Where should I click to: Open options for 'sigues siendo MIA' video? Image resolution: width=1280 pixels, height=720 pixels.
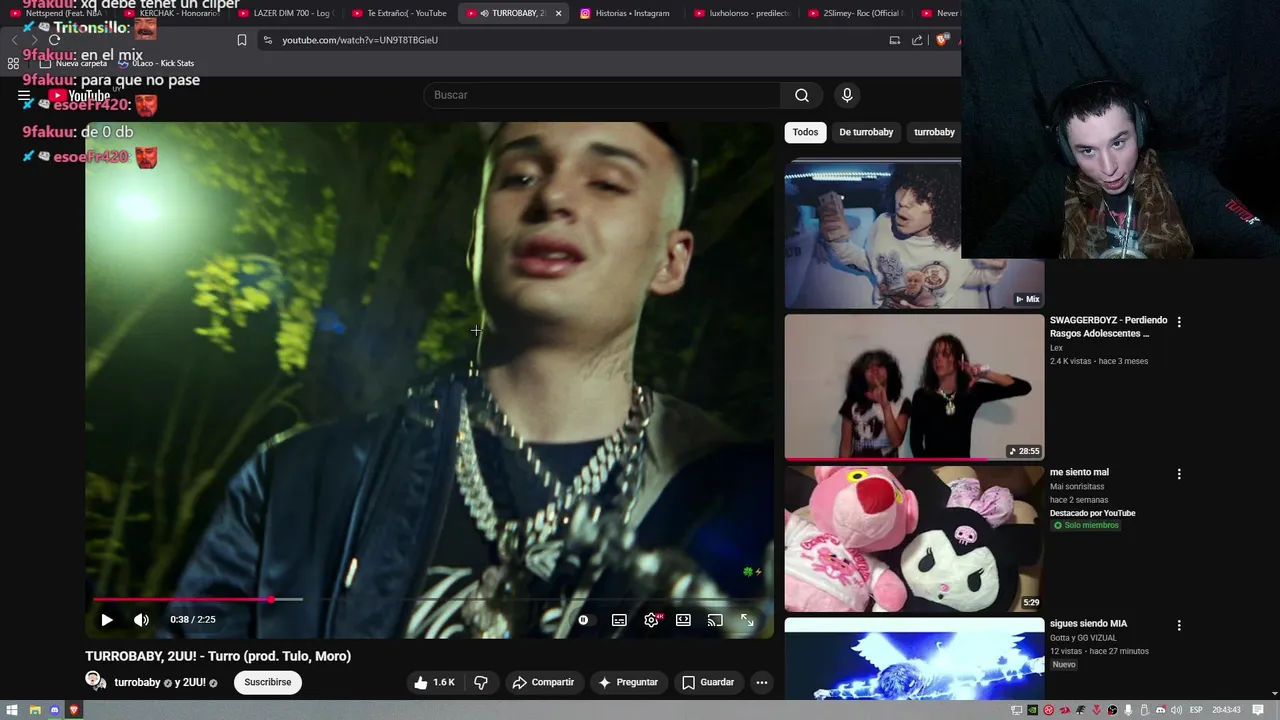coord(1179,625)
